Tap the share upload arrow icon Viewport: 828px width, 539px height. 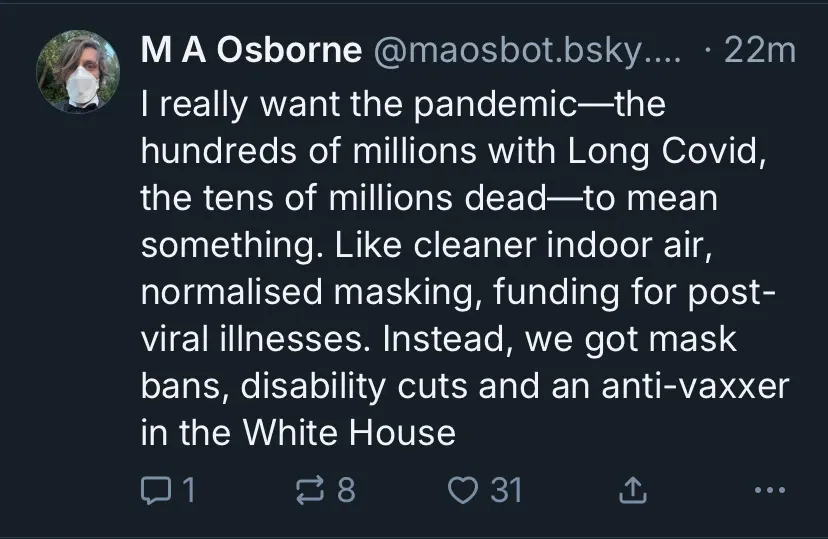631,489
